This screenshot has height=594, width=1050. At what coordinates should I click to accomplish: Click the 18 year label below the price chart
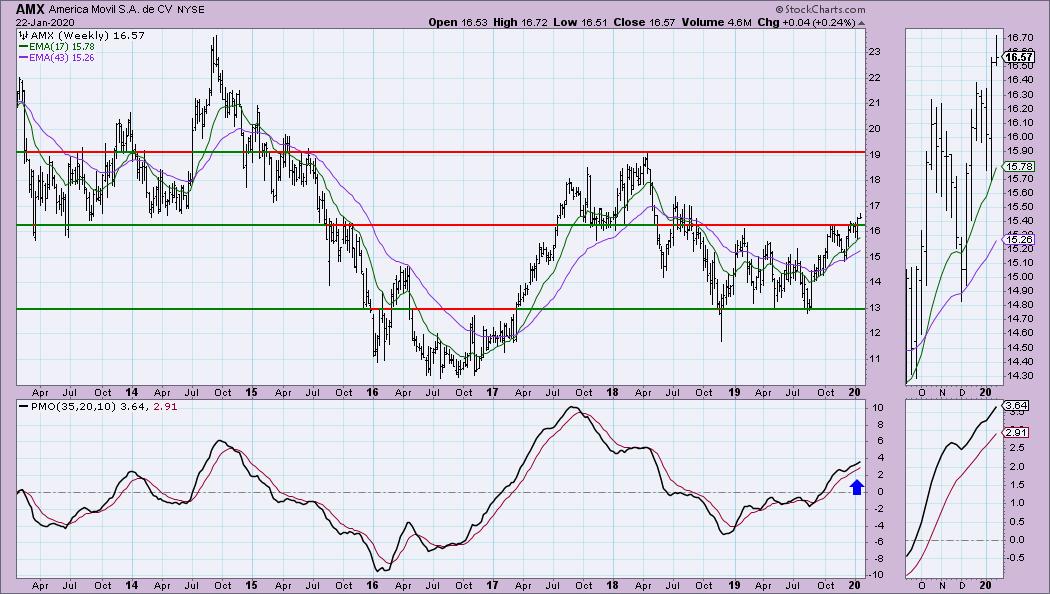pyautogui.click(x=612, y=392)
